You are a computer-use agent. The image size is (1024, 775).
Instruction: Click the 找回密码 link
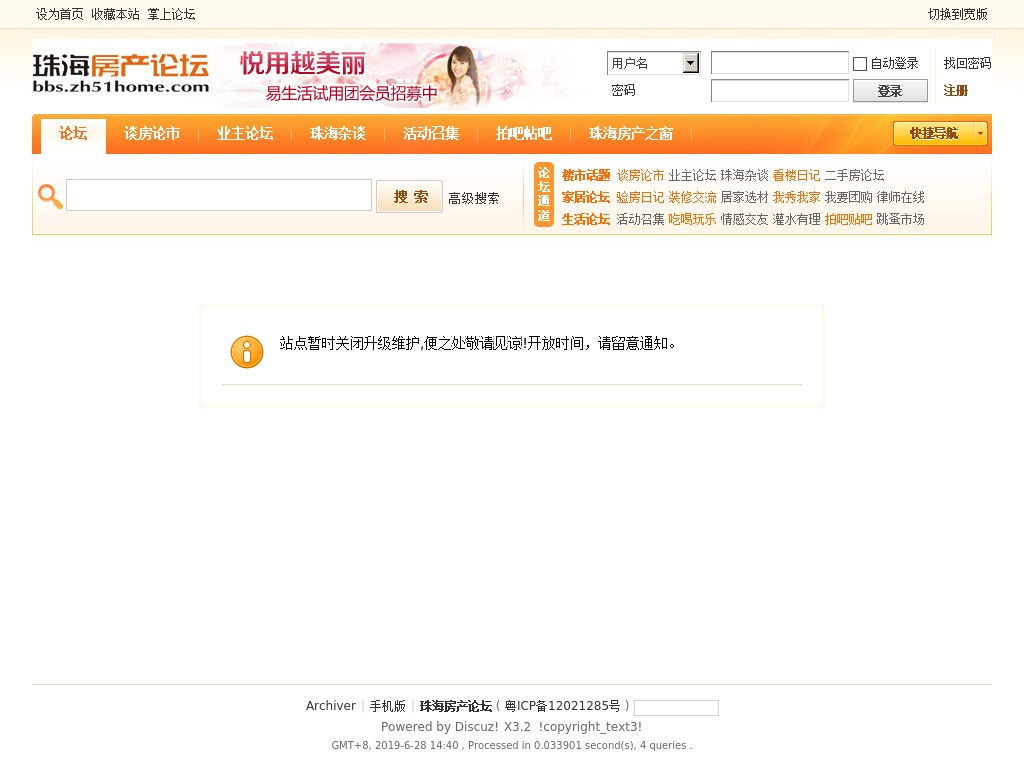coord(967,63)
